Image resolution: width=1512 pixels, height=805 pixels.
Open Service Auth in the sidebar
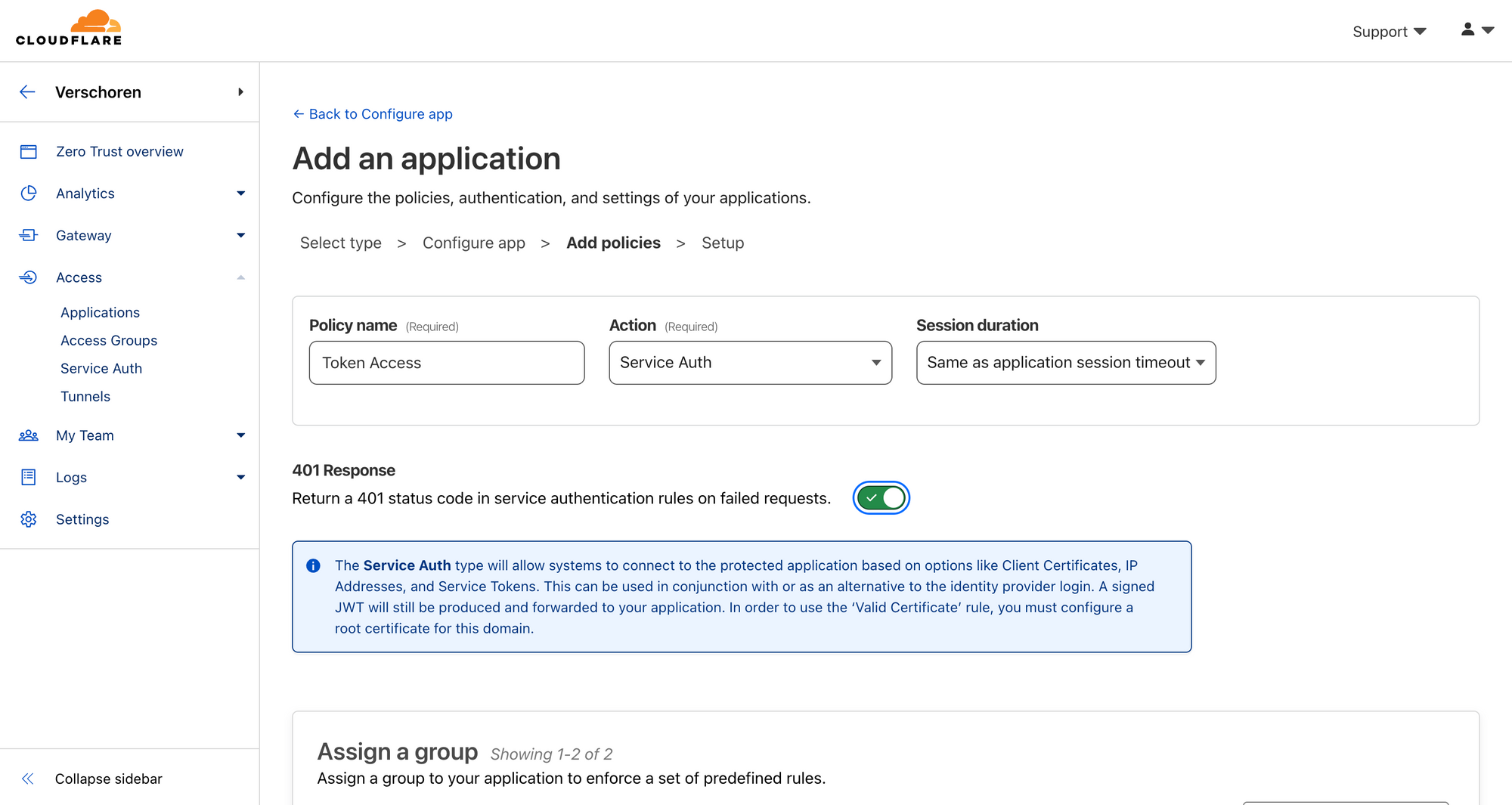tap(101, 368)
